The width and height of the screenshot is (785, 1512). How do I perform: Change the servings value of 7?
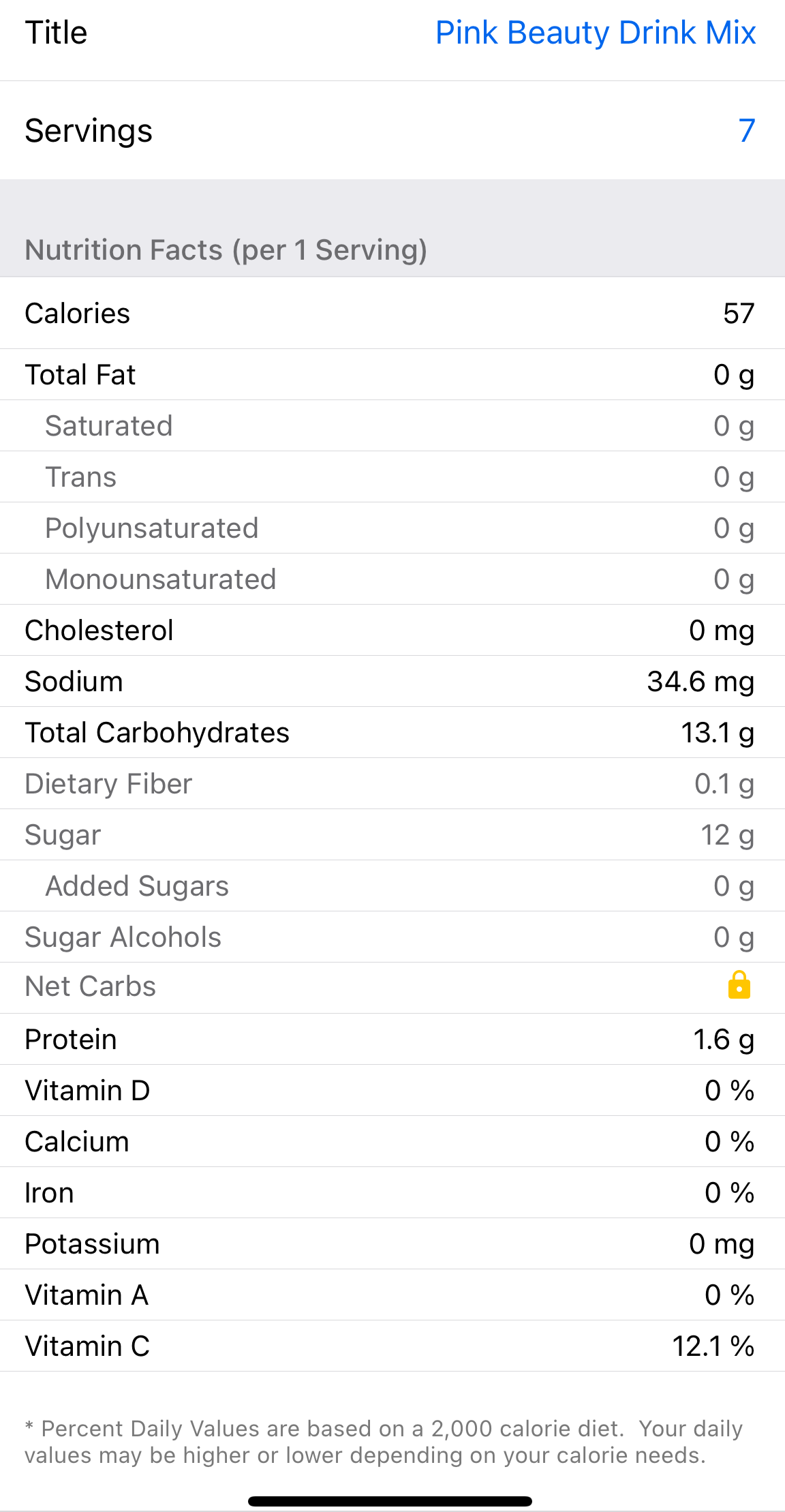(x=746, y=130)
